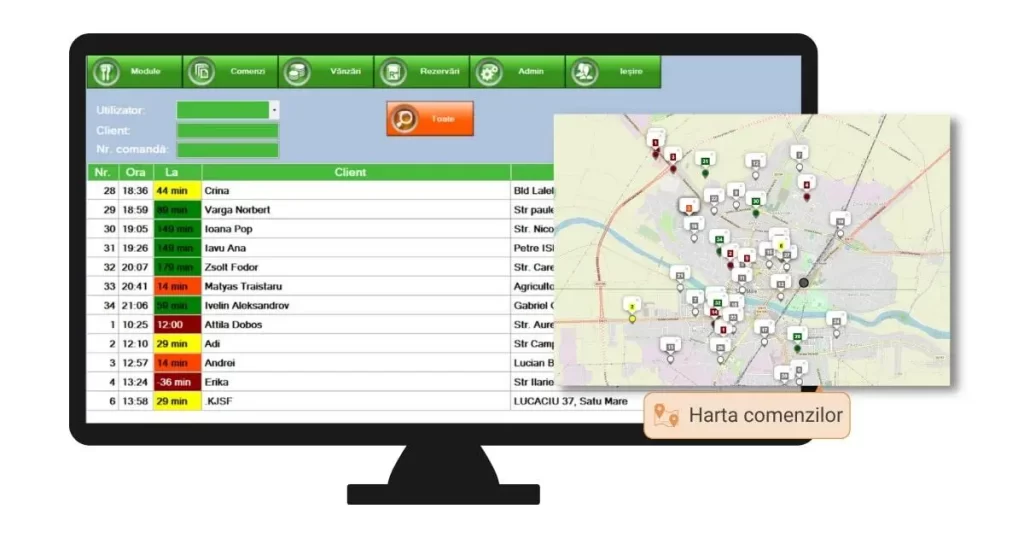Click the order time 13:58

135,401
